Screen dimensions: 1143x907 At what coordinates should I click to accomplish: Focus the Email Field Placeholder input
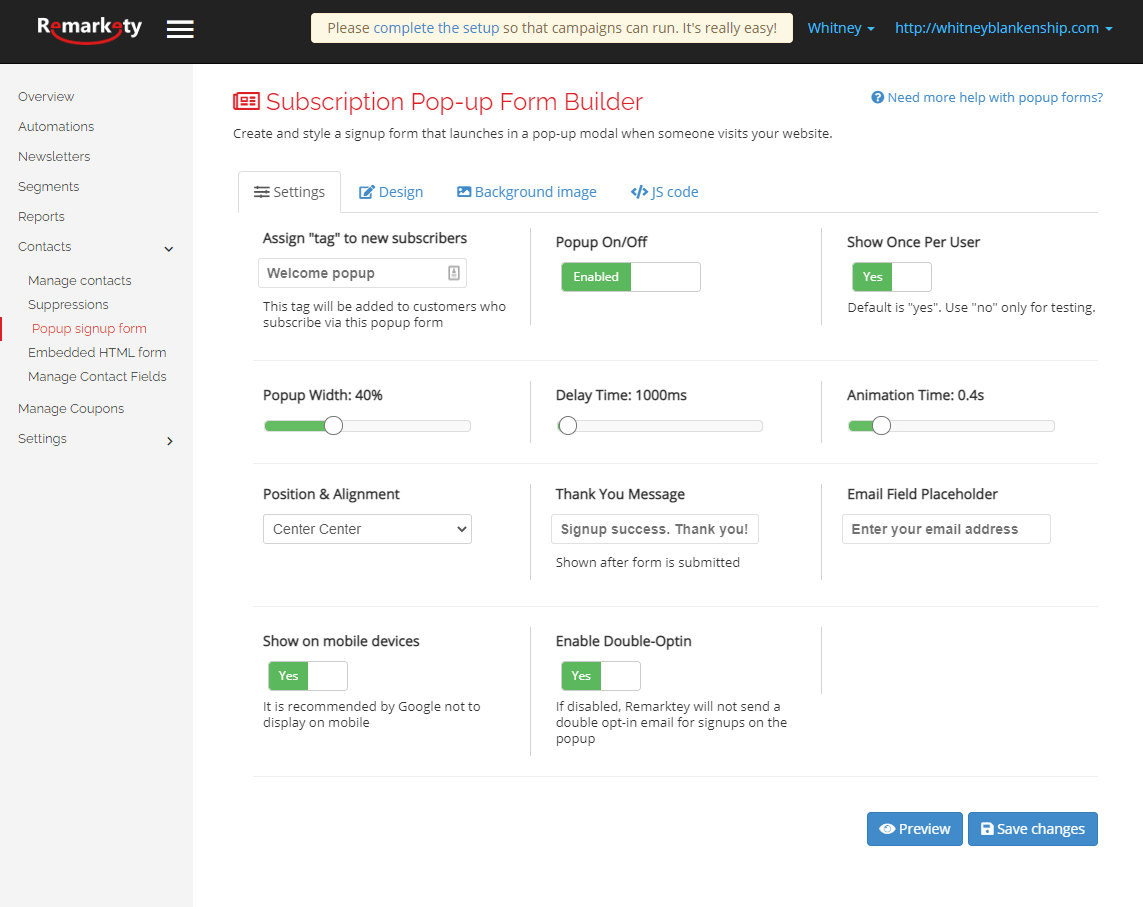click(x=946, y=529)
